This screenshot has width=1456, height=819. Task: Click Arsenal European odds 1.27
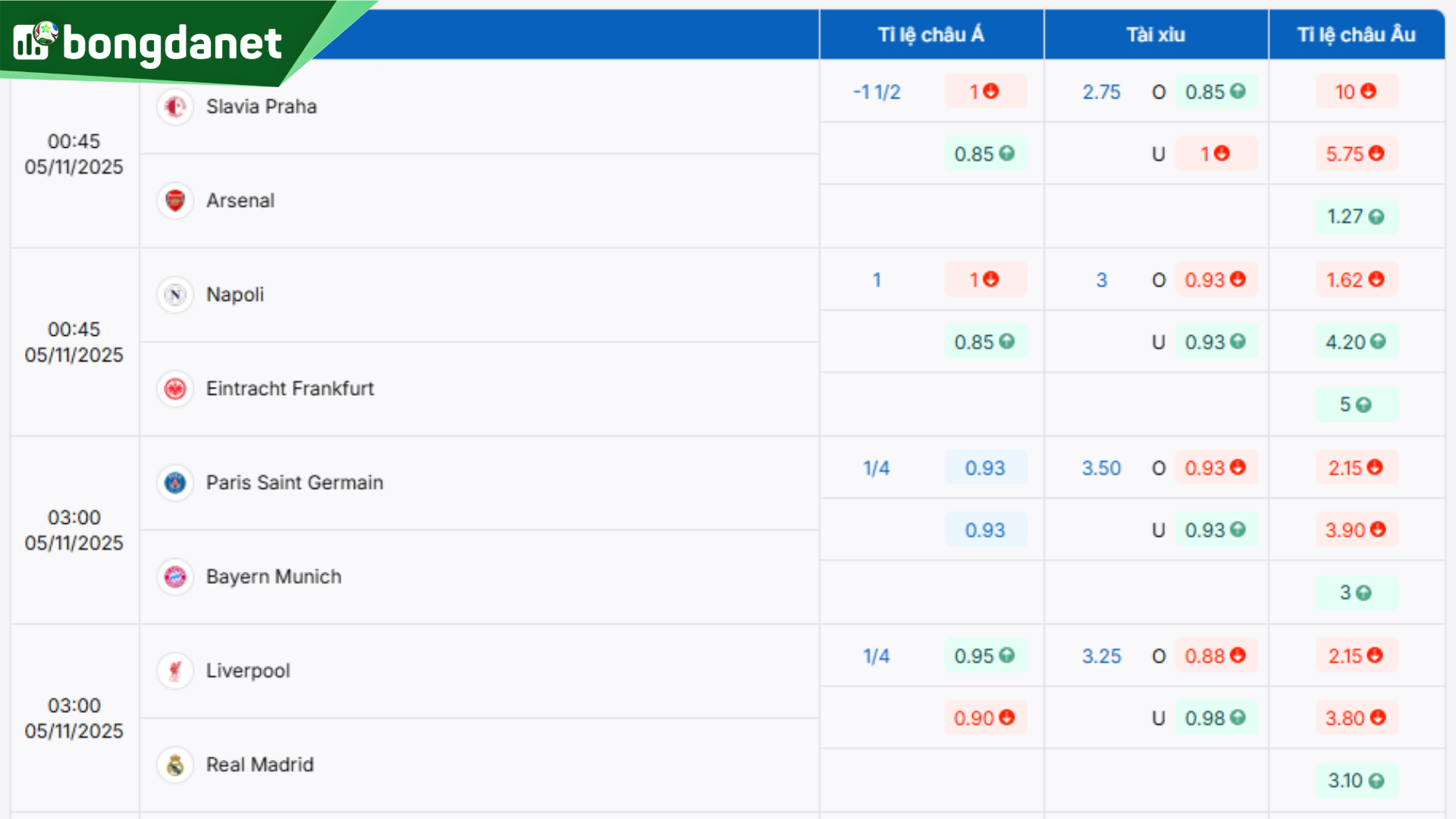[x=1355, y=217]
